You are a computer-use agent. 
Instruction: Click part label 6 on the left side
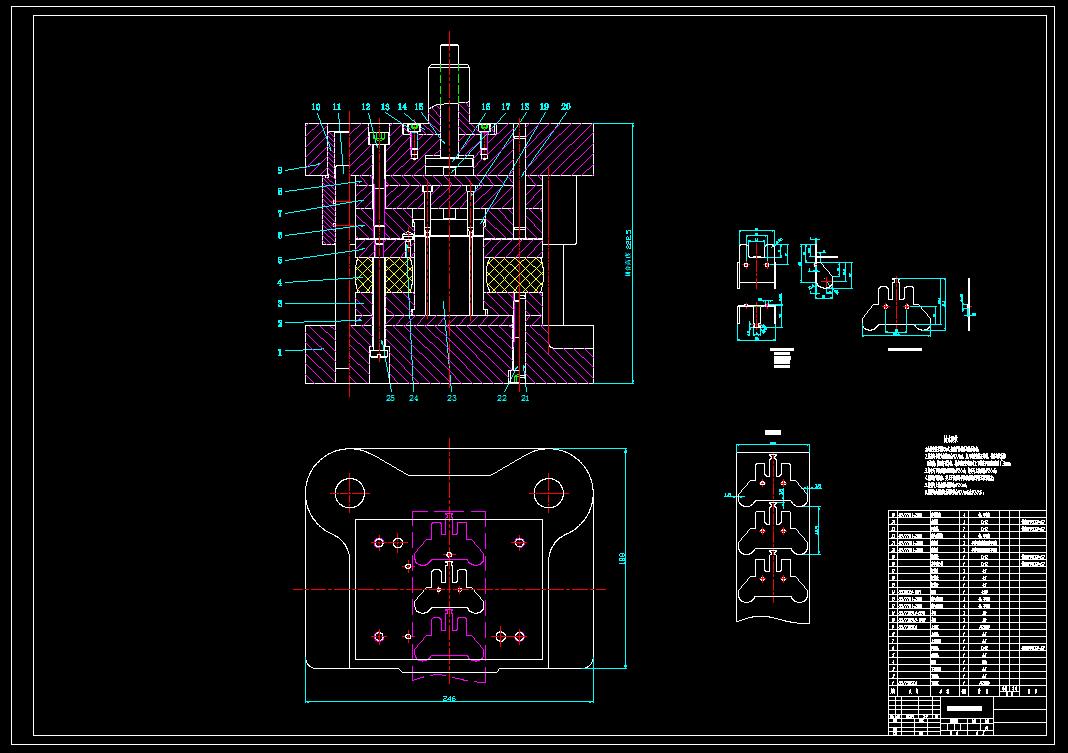click(x=279, y=236)
